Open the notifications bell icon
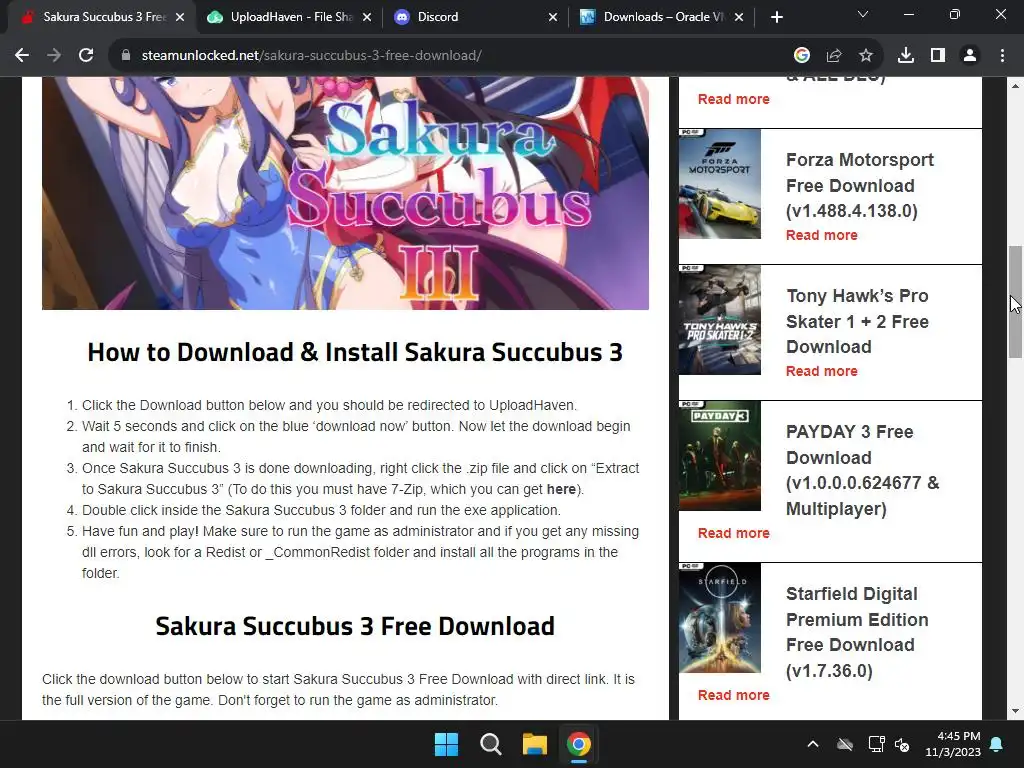 pyautogui.click(x=997, y=744)
